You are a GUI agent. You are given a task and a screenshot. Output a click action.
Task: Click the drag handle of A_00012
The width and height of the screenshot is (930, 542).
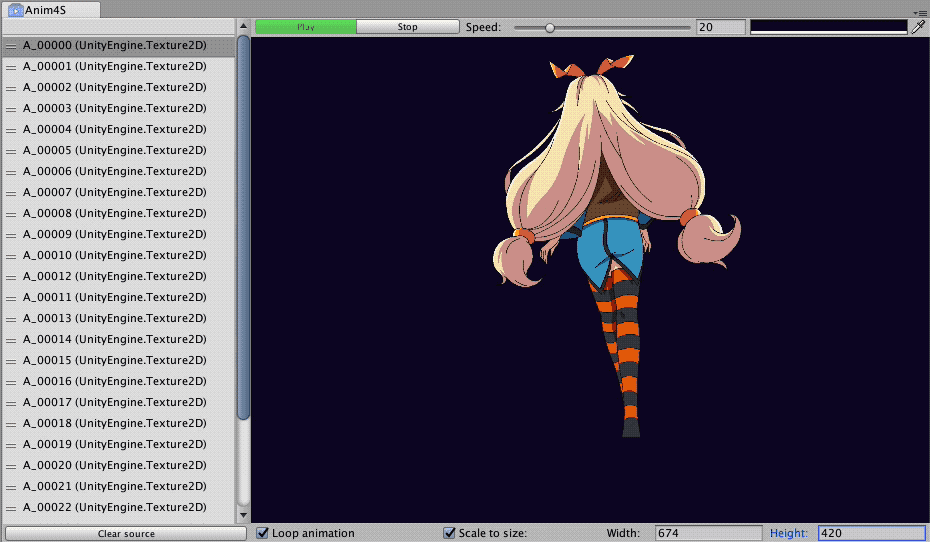click(11, 277)
